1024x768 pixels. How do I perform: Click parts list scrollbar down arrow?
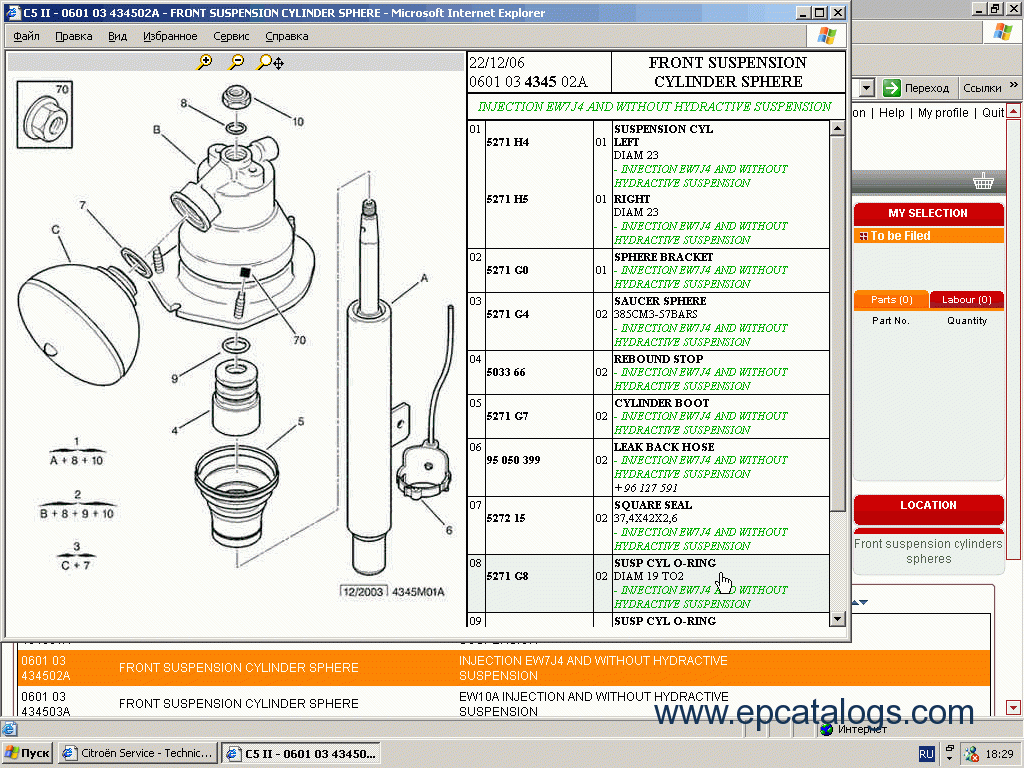[837, 618]
